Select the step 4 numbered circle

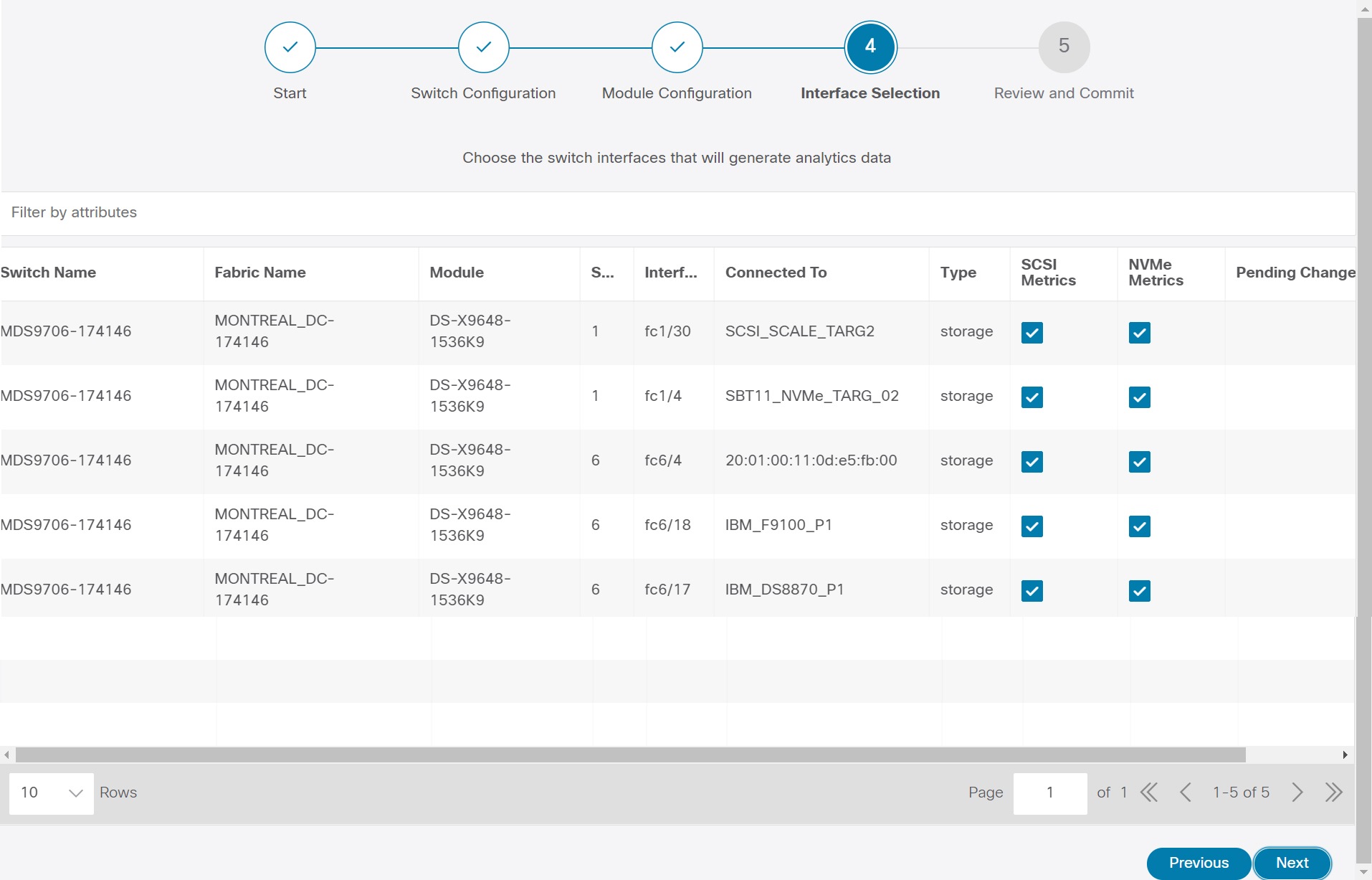[x=870, y=47]
